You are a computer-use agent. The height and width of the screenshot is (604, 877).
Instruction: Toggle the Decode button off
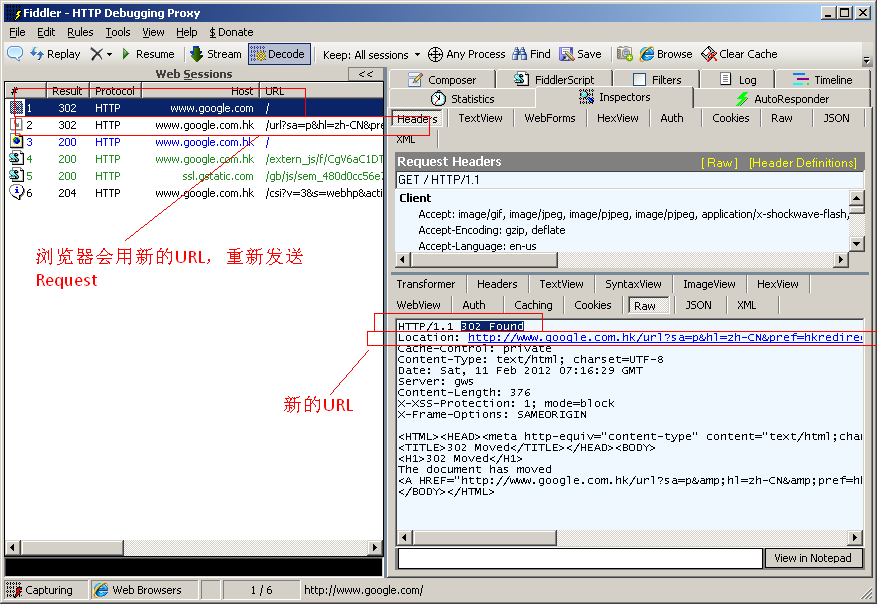click(x=278, y=54)
